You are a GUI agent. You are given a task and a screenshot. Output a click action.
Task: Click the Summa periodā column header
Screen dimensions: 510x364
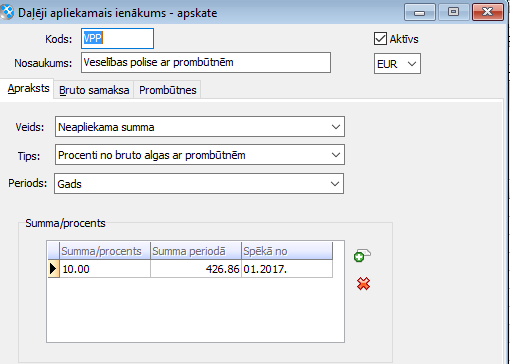coord(196,251)
